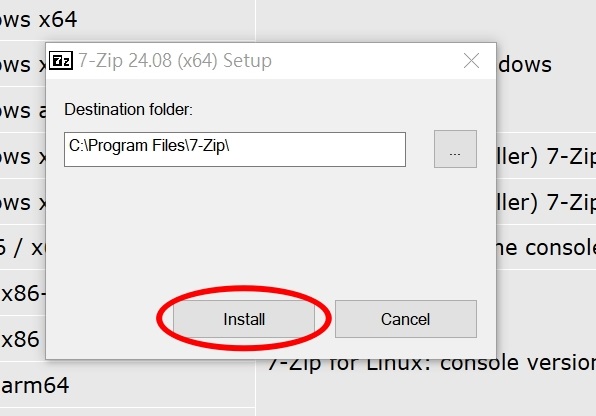Click the Destination folder label
This screenshot has height=416, width=596.
[128, 110]
